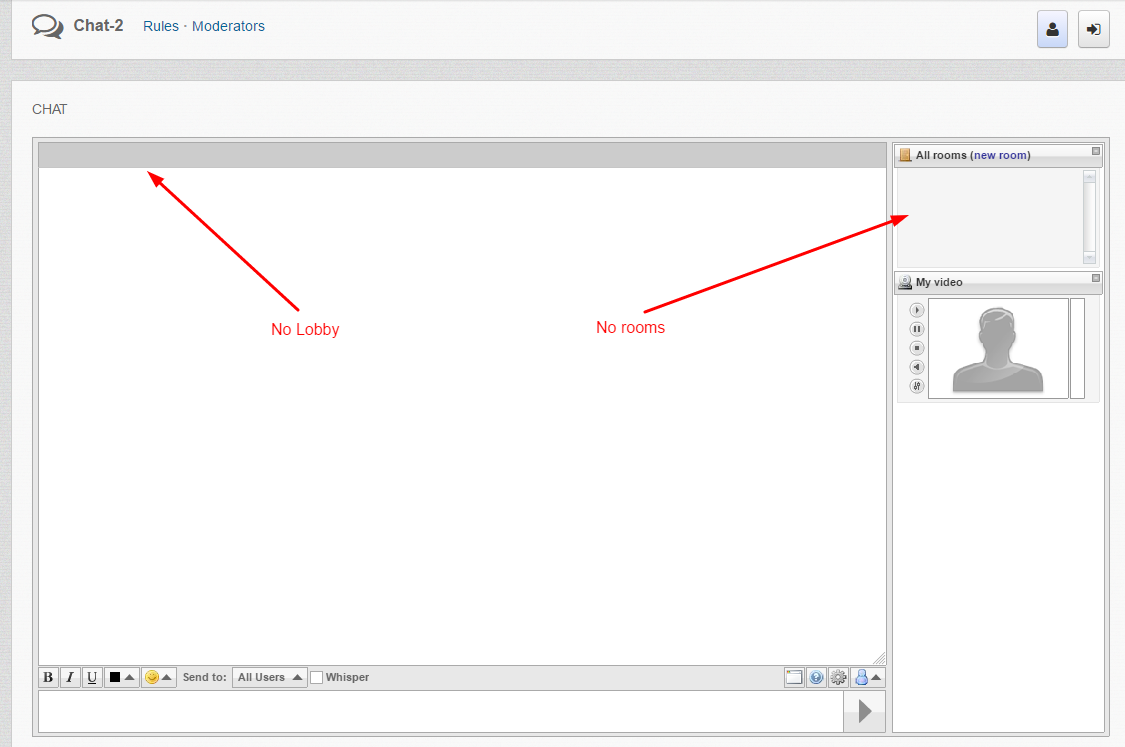Click the CHAT heading text
The width and height of the screenshot is (1125, 747).
pyautogui.click(x=50, y=109)
